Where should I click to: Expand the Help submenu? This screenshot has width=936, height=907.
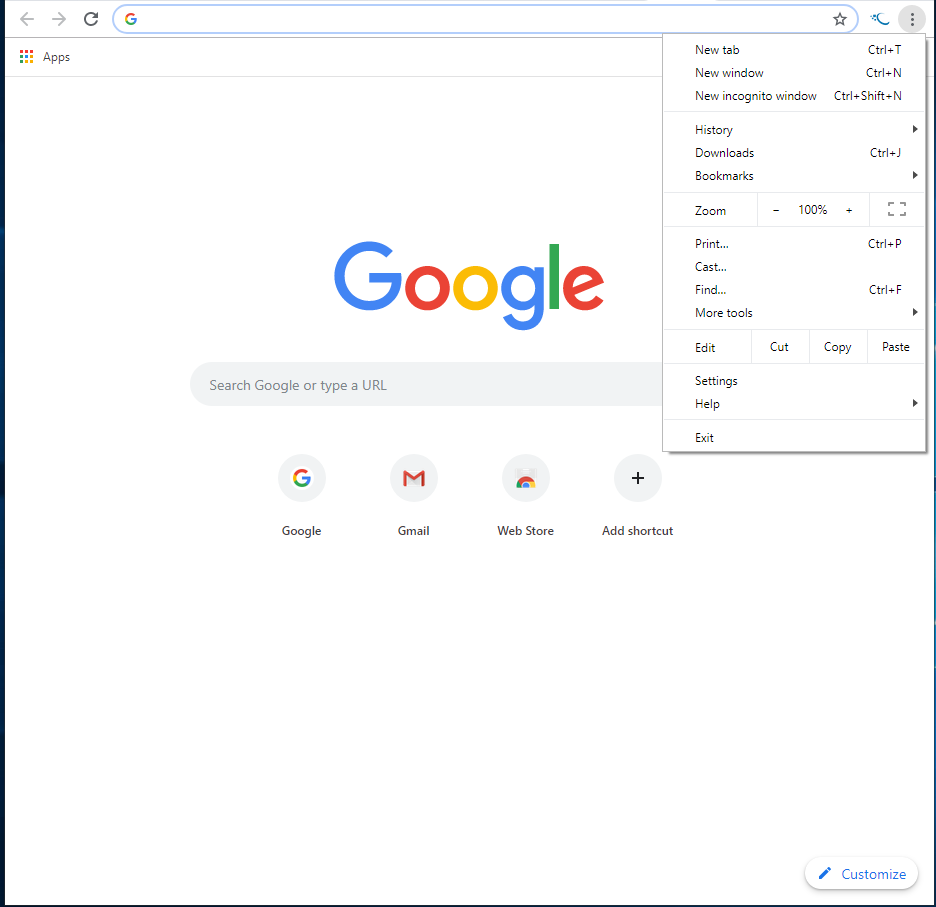click(794, 404)
